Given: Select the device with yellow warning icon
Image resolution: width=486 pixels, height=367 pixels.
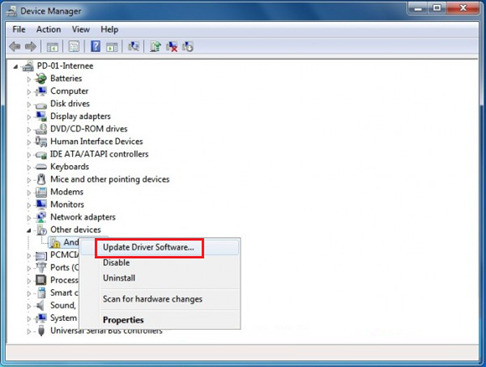Looking at the screenshot, I should (65, 242).
